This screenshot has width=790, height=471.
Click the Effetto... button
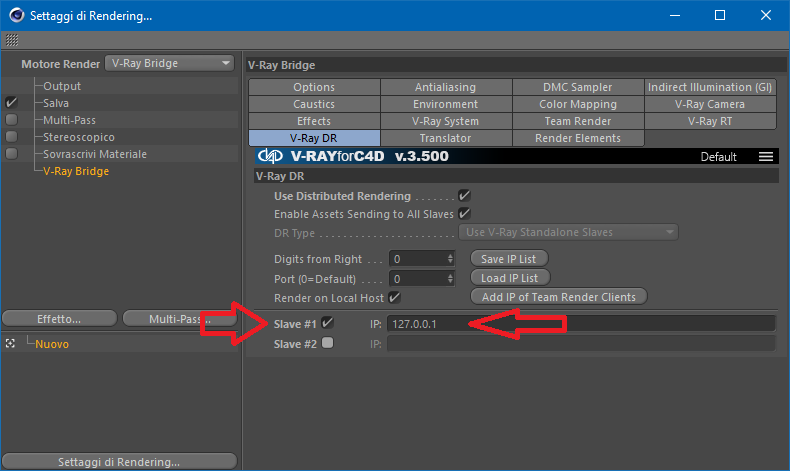(59, 319)
